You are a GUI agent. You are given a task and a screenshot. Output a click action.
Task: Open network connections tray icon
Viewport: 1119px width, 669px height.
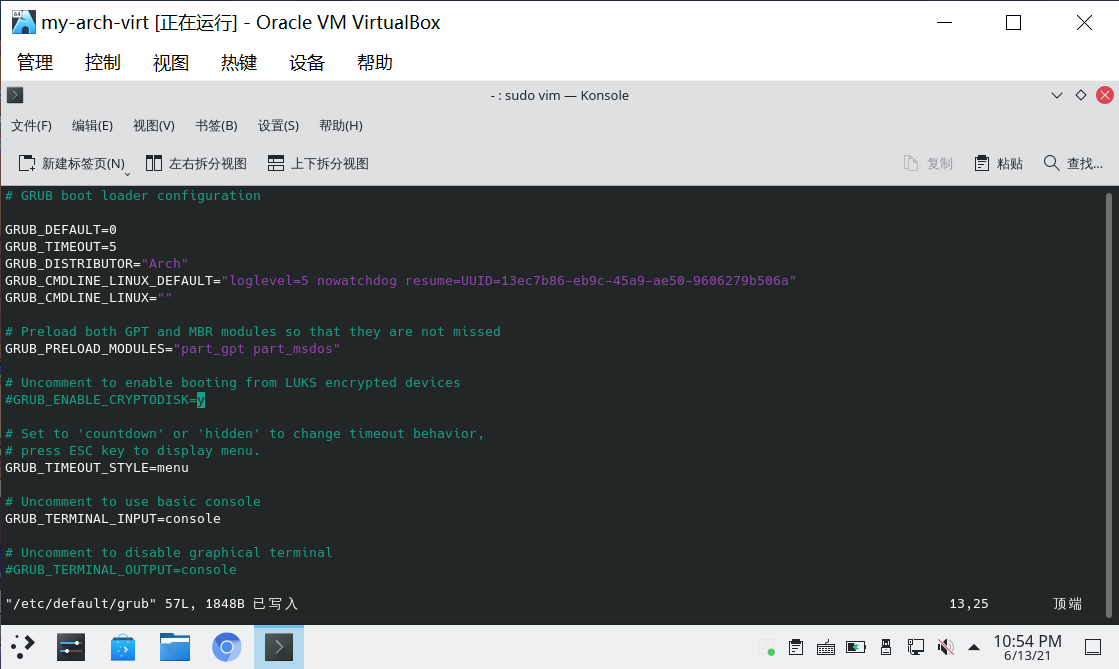pos(915,647)
